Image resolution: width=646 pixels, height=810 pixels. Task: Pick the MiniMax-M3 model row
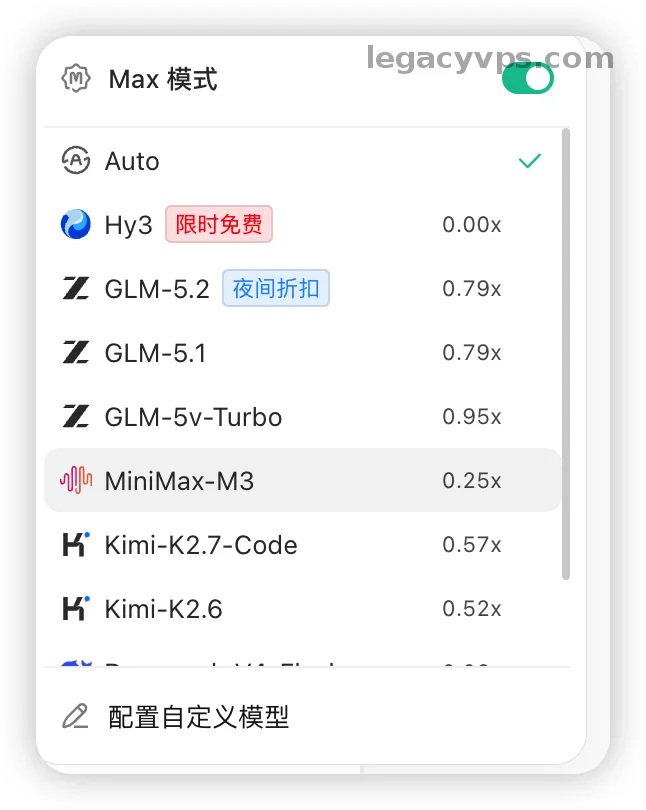click(303, 480)
